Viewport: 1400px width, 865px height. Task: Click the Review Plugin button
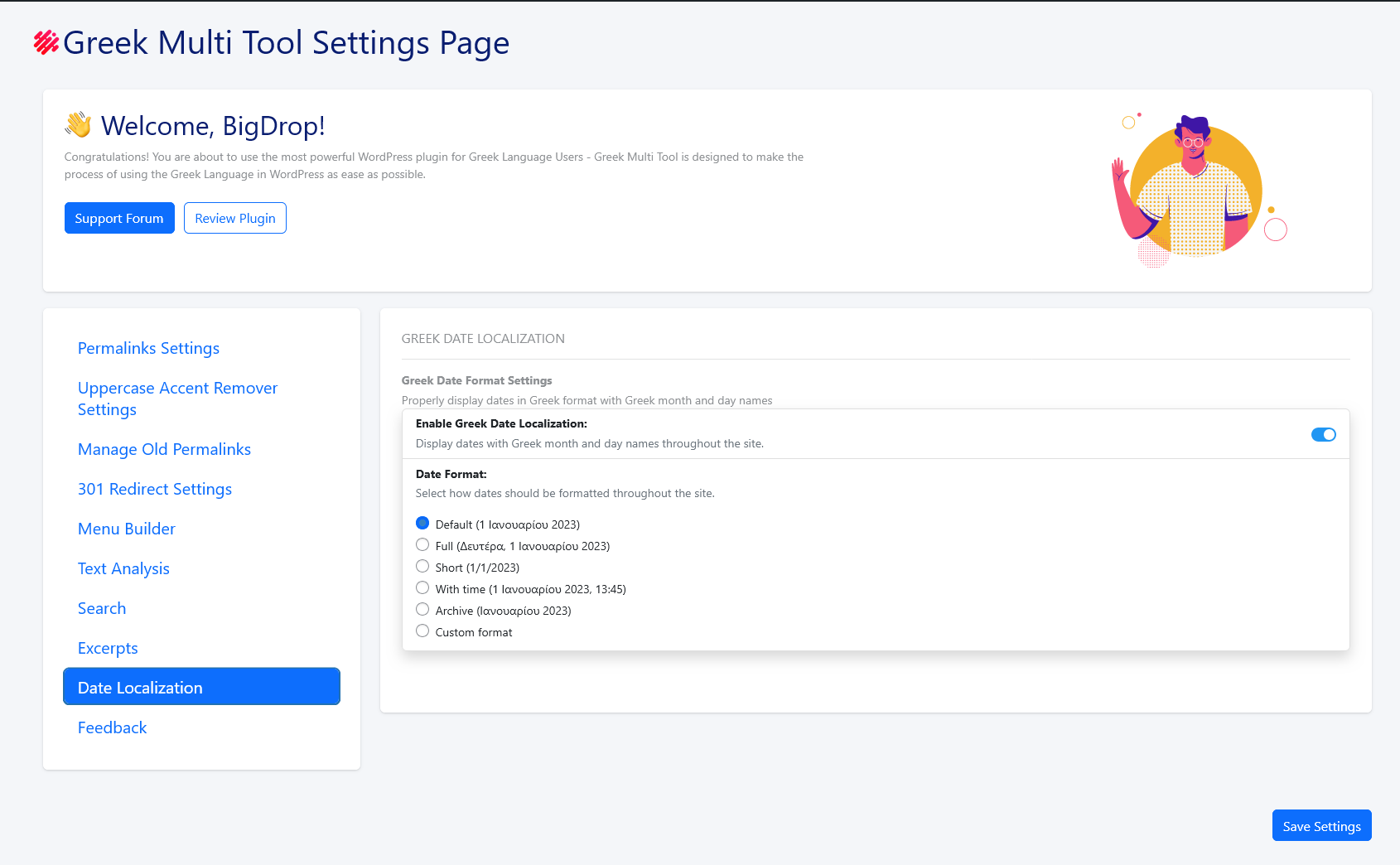pyautogui.click(x=235, y=219)
